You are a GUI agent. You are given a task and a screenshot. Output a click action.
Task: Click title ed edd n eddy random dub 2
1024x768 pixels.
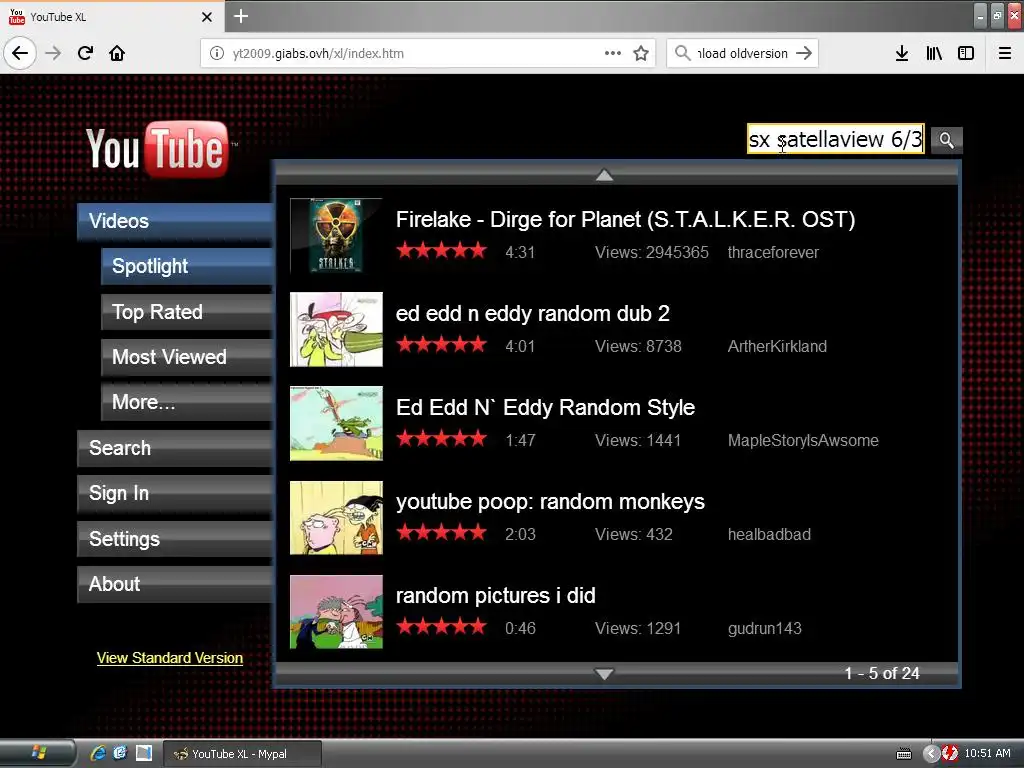click(x=533, y=313)
